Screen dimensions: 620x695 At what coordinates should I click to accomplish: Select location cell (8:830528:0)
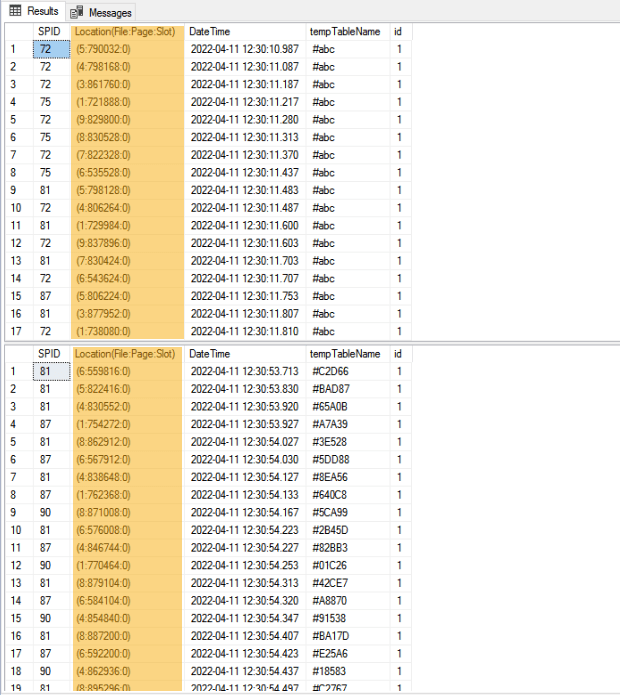click(x=127, y=137)
